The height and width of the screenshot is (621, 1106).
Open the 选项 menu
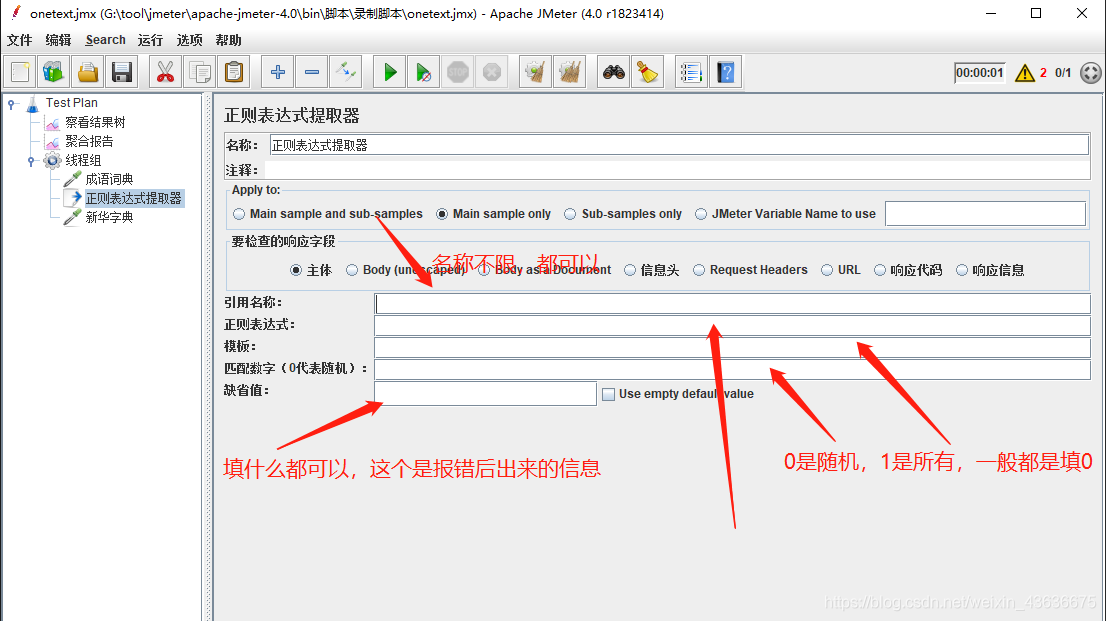coord(189,40)
